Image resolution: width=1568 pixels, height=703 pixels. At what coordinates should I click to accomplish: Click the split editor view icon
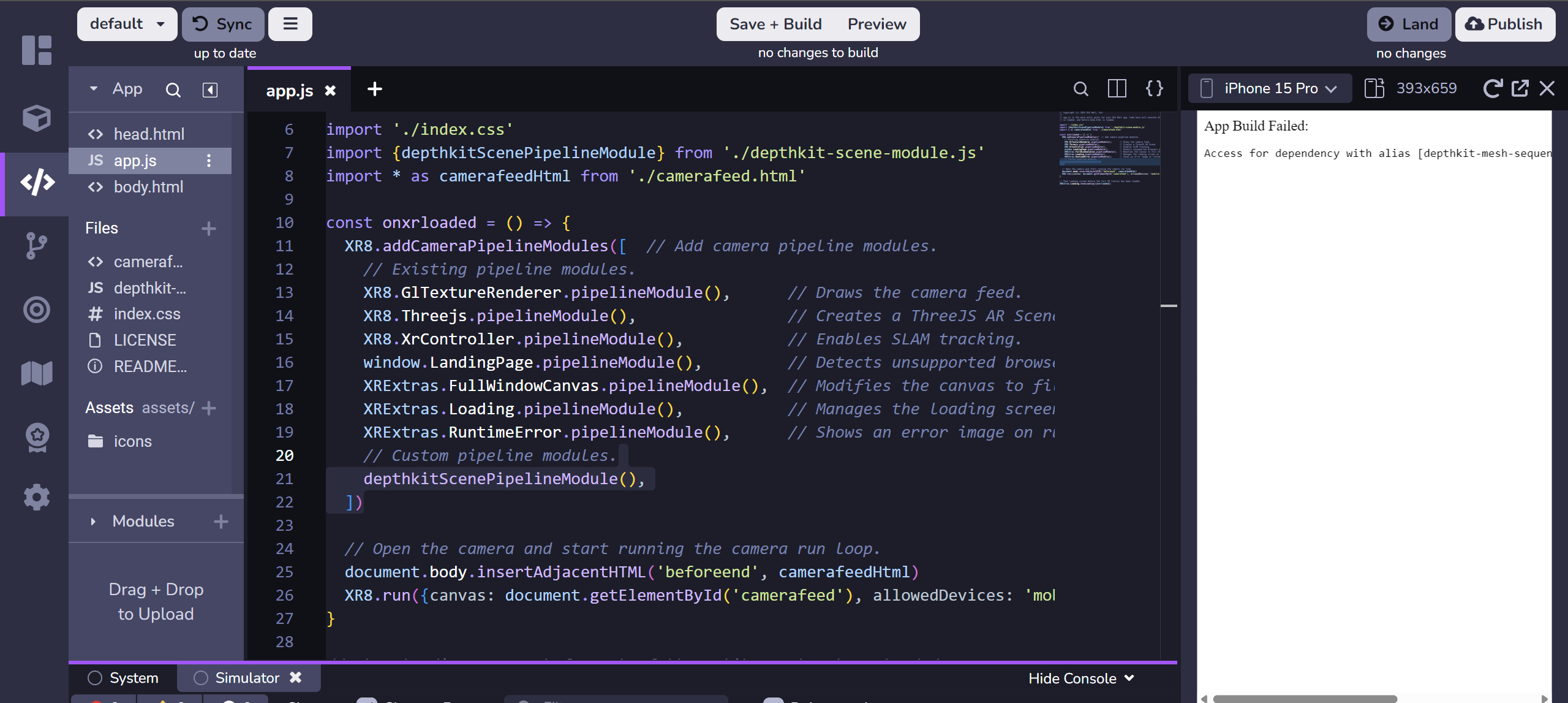pos(1117,89)
